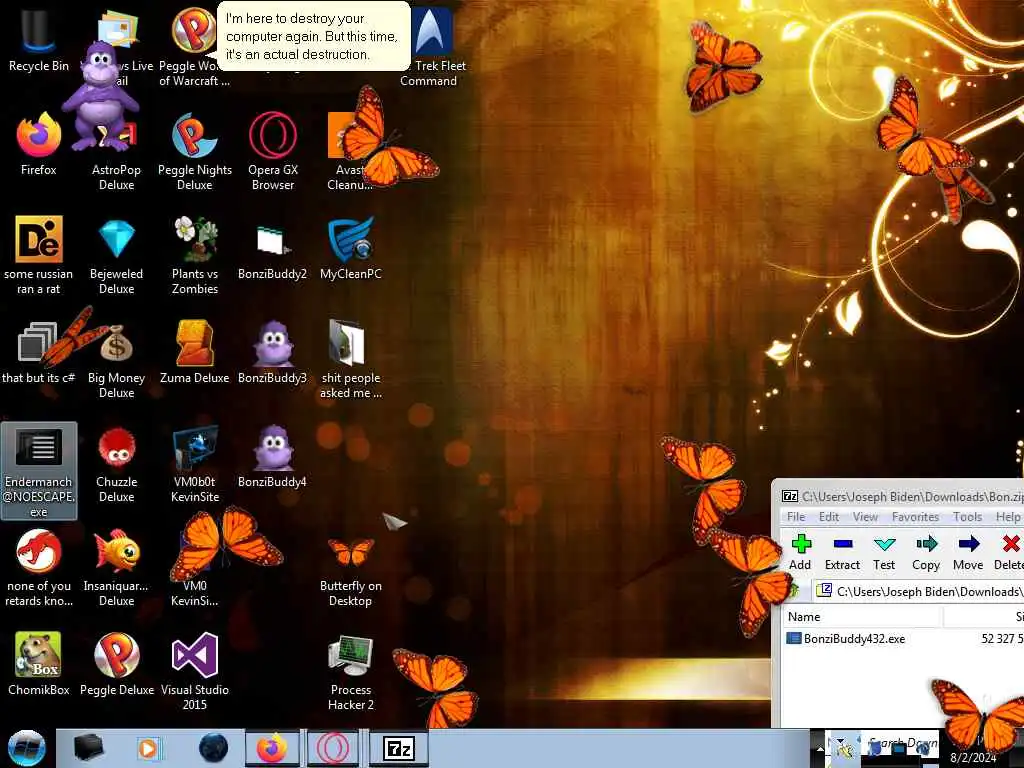Click Move in 7-Zip toolbar
Image resolution: width=1024 pixels, height=768 pixels.
(968, 552)
